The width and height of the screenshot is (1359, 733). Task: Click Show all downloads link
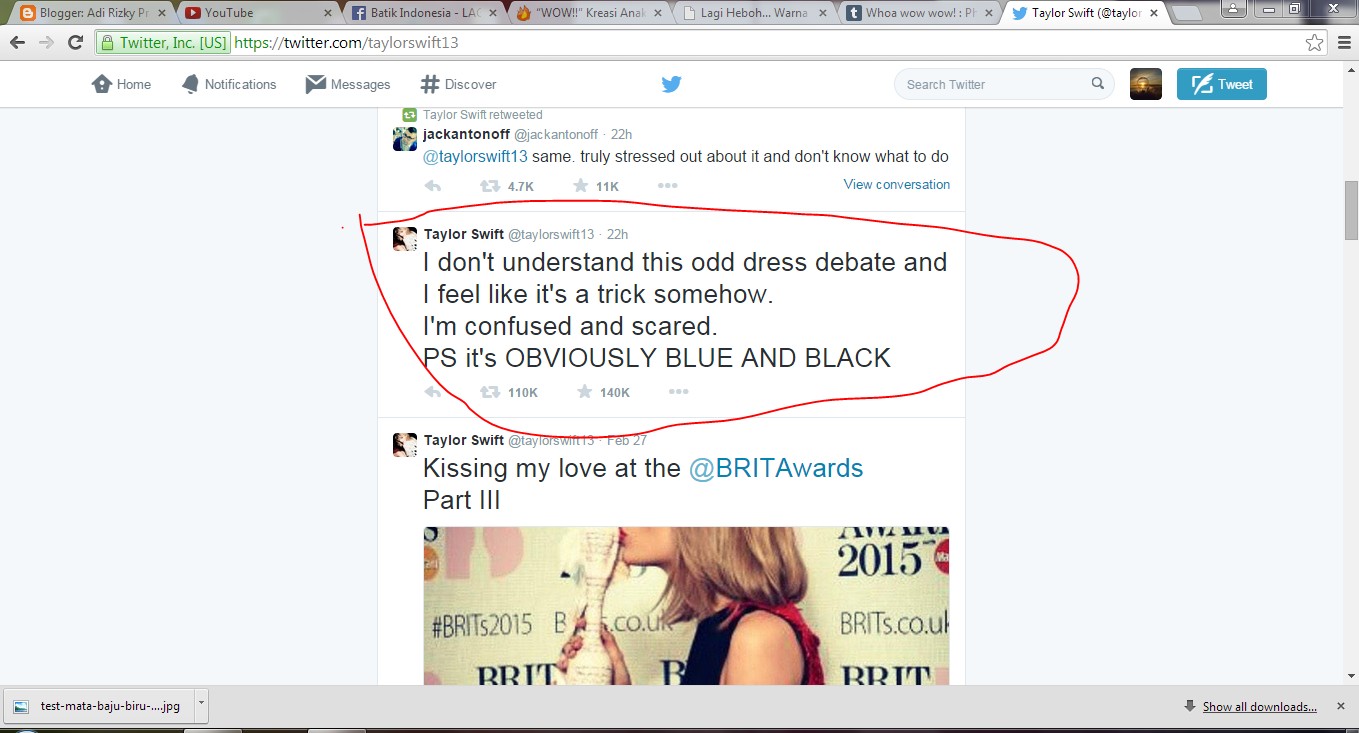1259,706
